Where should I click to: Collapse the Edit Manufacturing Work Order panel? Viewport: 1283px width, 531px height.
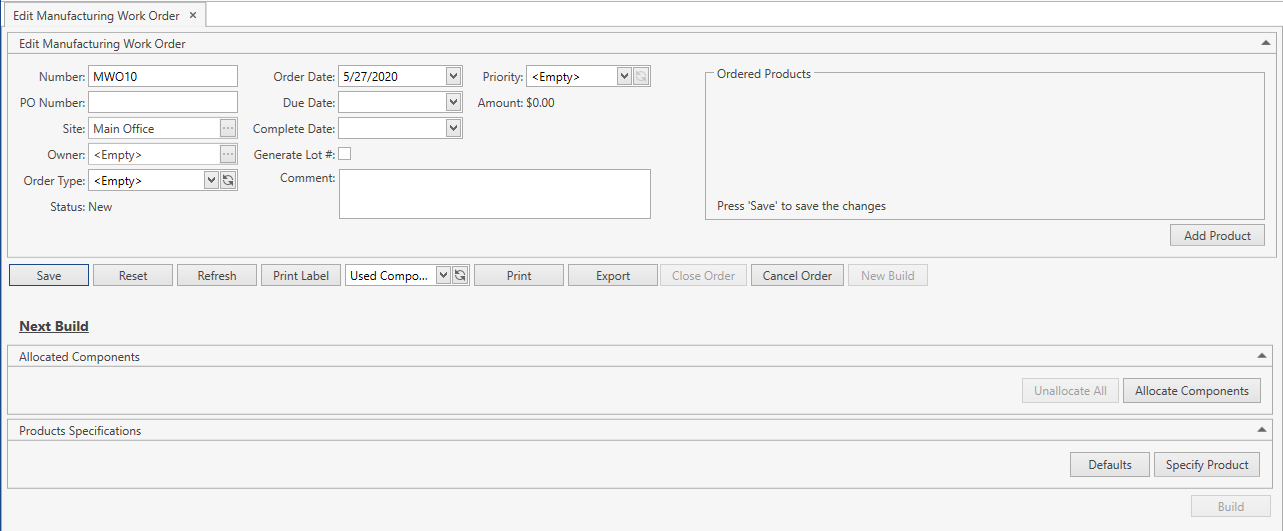pos(1265,44)
